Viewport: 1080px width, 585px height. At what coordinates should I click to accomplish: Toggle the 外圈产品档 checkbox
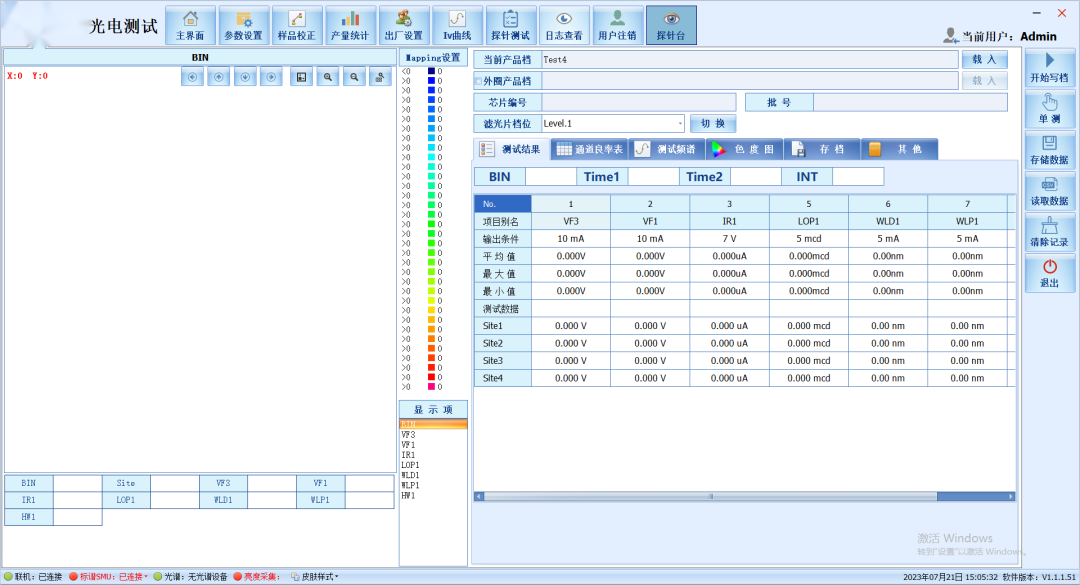pyautogui.click(x=478, y=81)
